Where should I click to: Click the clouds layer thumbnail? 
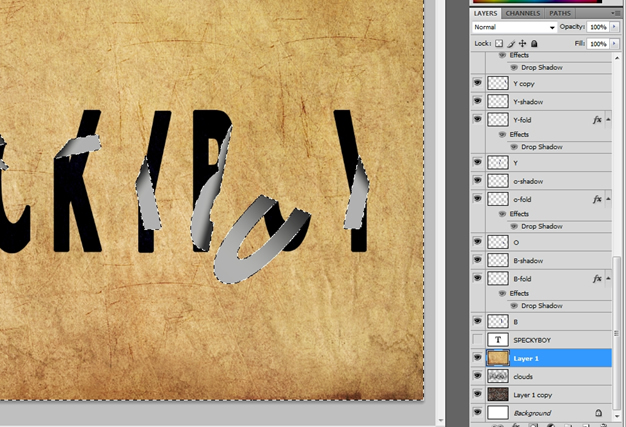[x=498, y=376]
